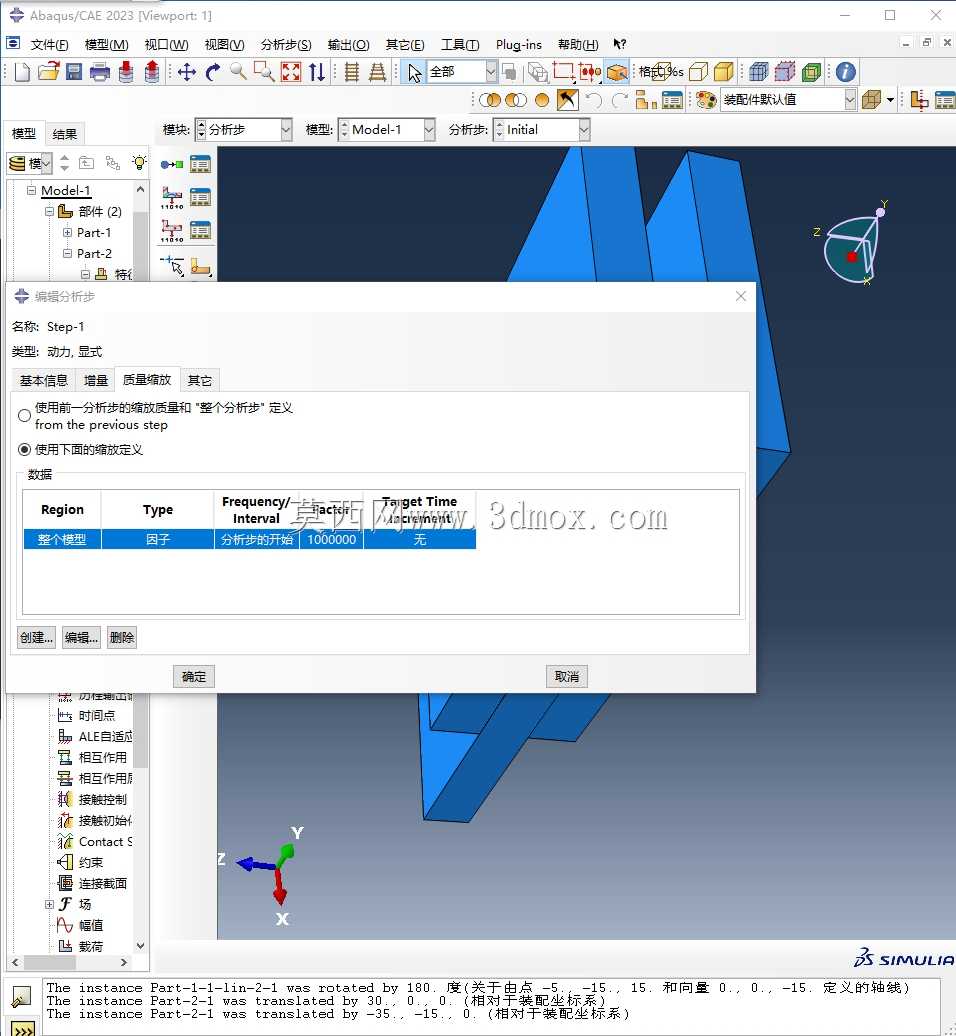
Task: Switch to the 增量 tab
Action: tap(96, 381)
